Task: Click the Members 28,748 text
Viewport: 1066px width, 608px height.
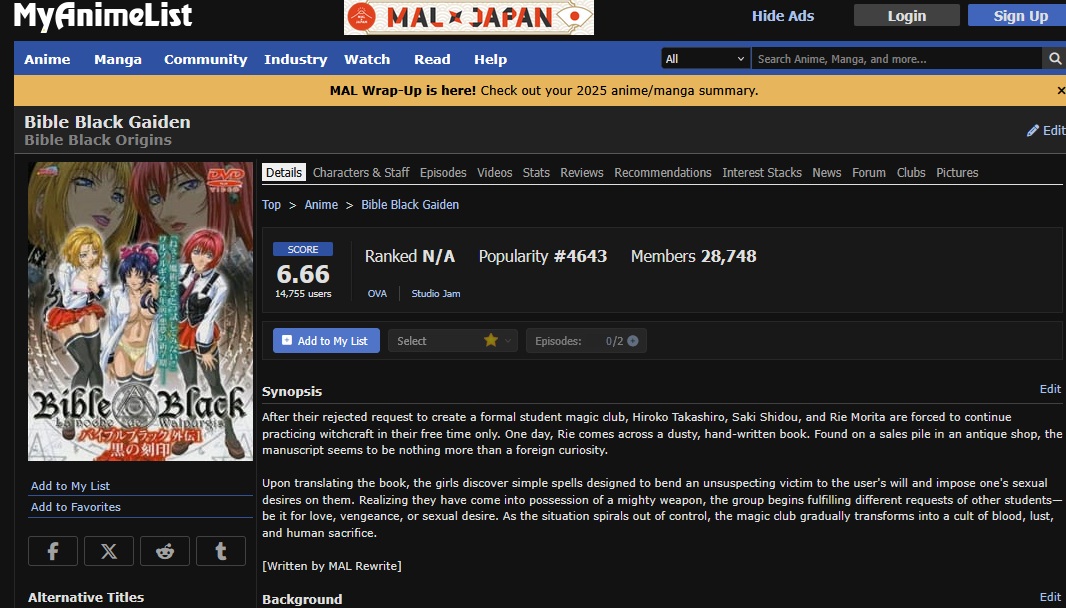Action: coord(693,256)
